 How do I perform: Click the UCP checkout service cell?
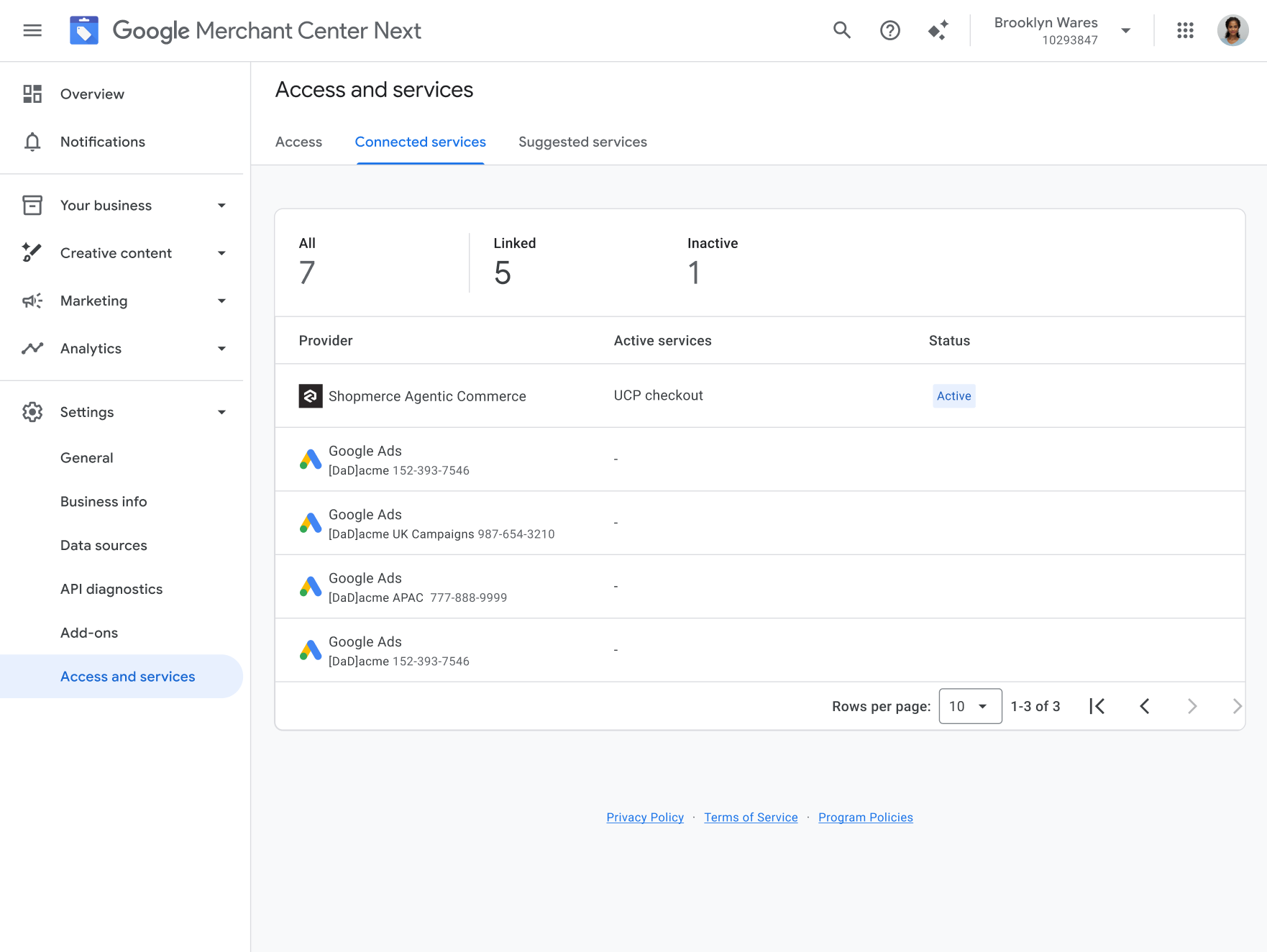[659, 395]
